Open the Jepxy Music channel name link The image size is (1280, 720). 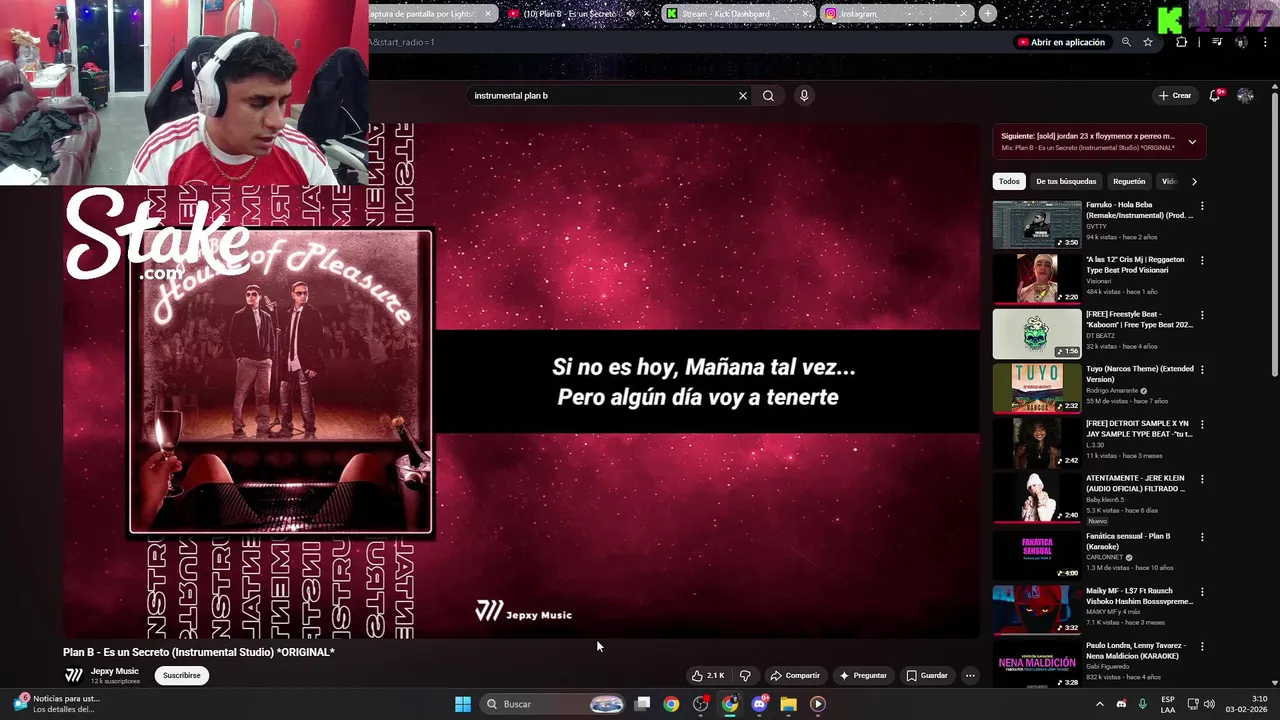click(114, 671)
